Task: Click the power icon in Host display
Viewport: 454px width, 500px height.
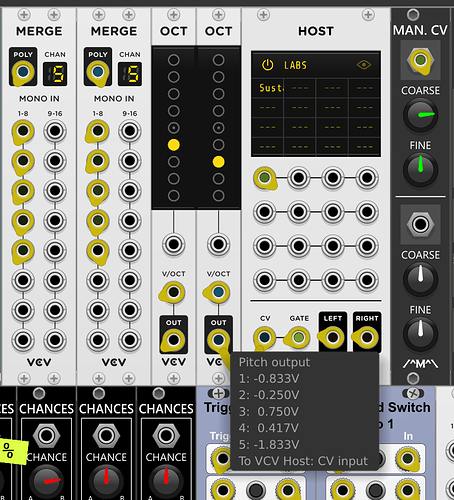Action: tap(267, 65)
